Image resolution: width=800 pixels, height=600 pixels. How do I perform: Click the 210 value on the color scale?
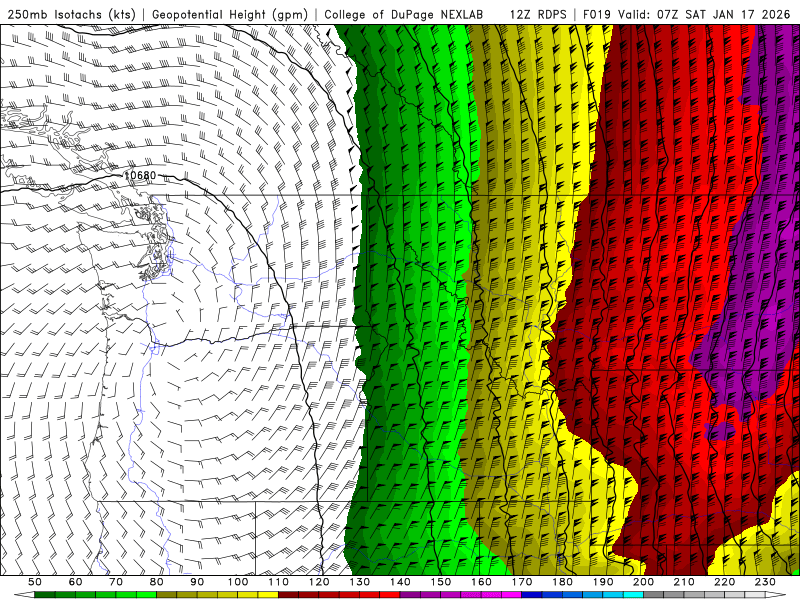684,582
